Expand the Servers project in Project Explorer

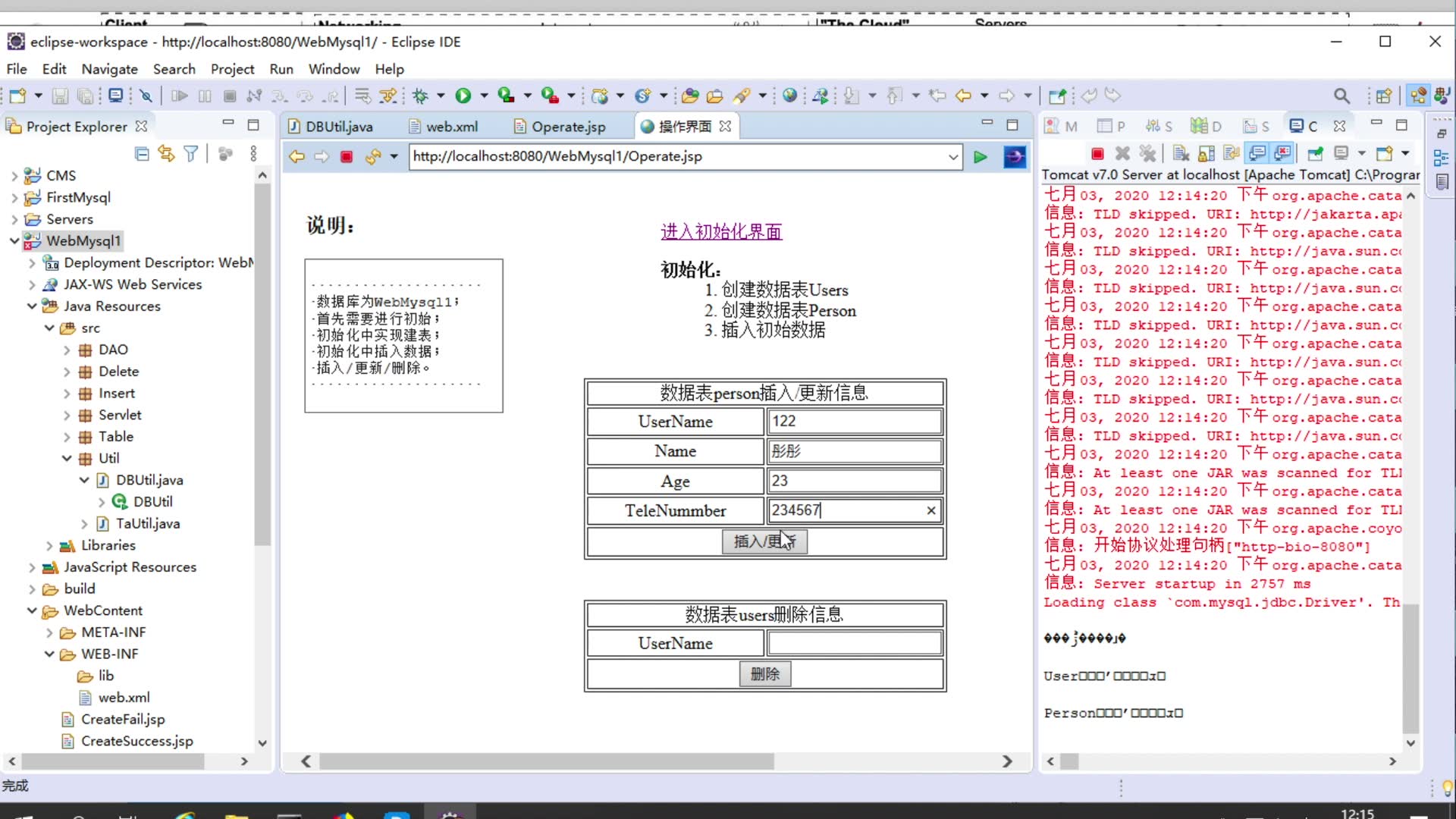point(15,218)
